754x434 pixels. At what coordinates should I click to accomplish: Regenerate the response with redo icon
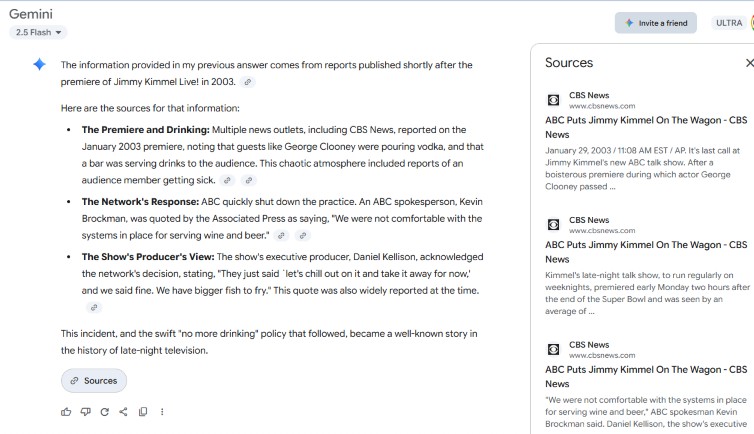pyautogui.click(x=104, y=411)
